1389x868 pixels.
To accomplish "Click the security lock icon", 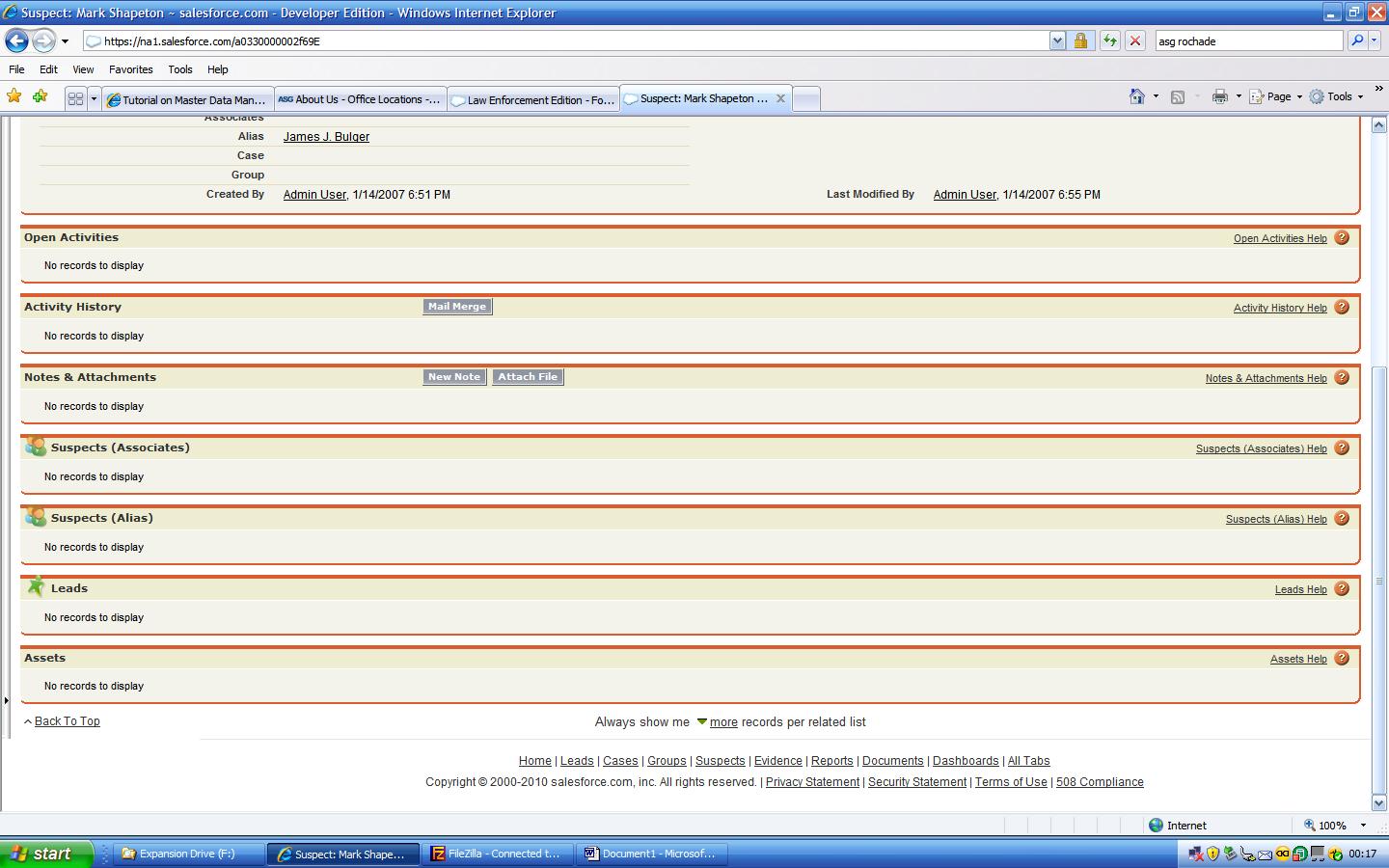I will click(1081, 41).
